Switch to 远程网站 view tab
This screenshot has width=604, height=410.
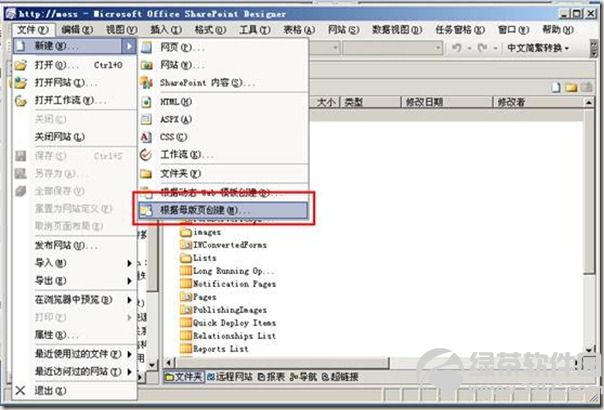[230, 377]
